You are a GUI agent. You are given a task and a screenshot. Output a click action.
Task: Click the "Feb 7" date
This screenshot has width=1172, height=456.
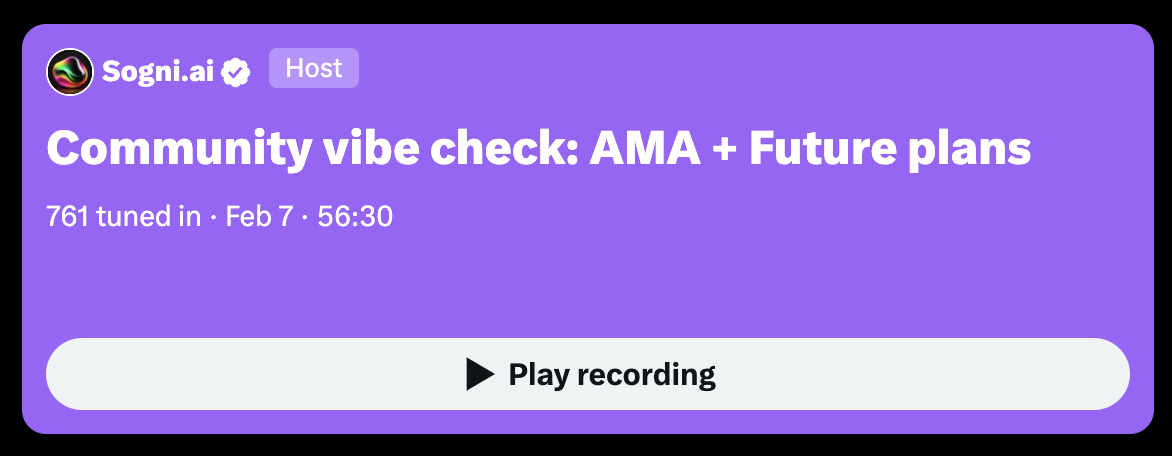pyautogui.click(x=259, y=216)
